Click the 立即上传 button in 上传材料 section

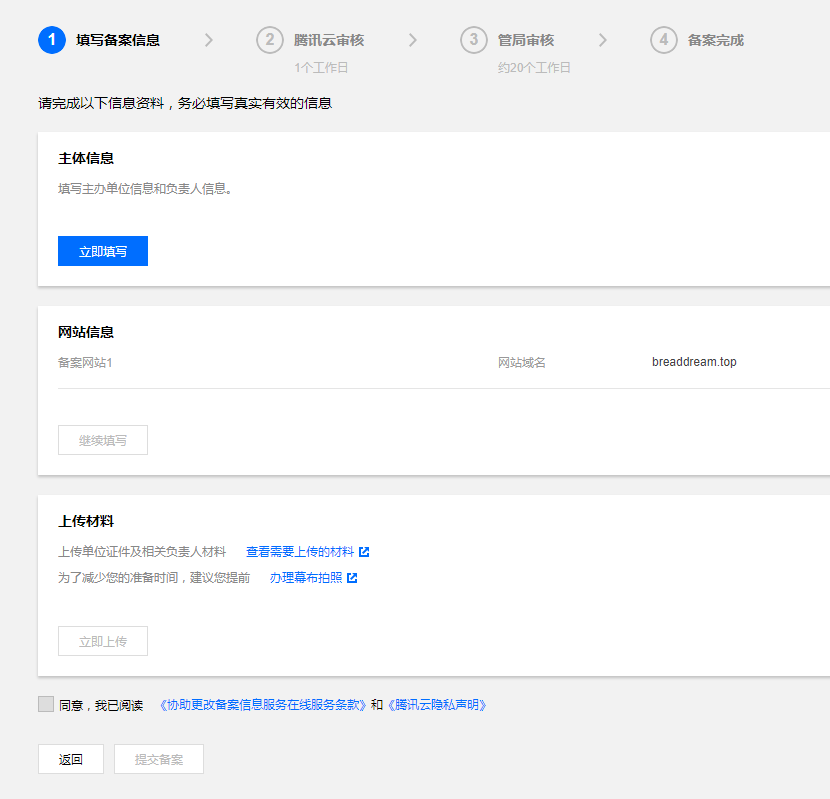[x=102, y=641]
